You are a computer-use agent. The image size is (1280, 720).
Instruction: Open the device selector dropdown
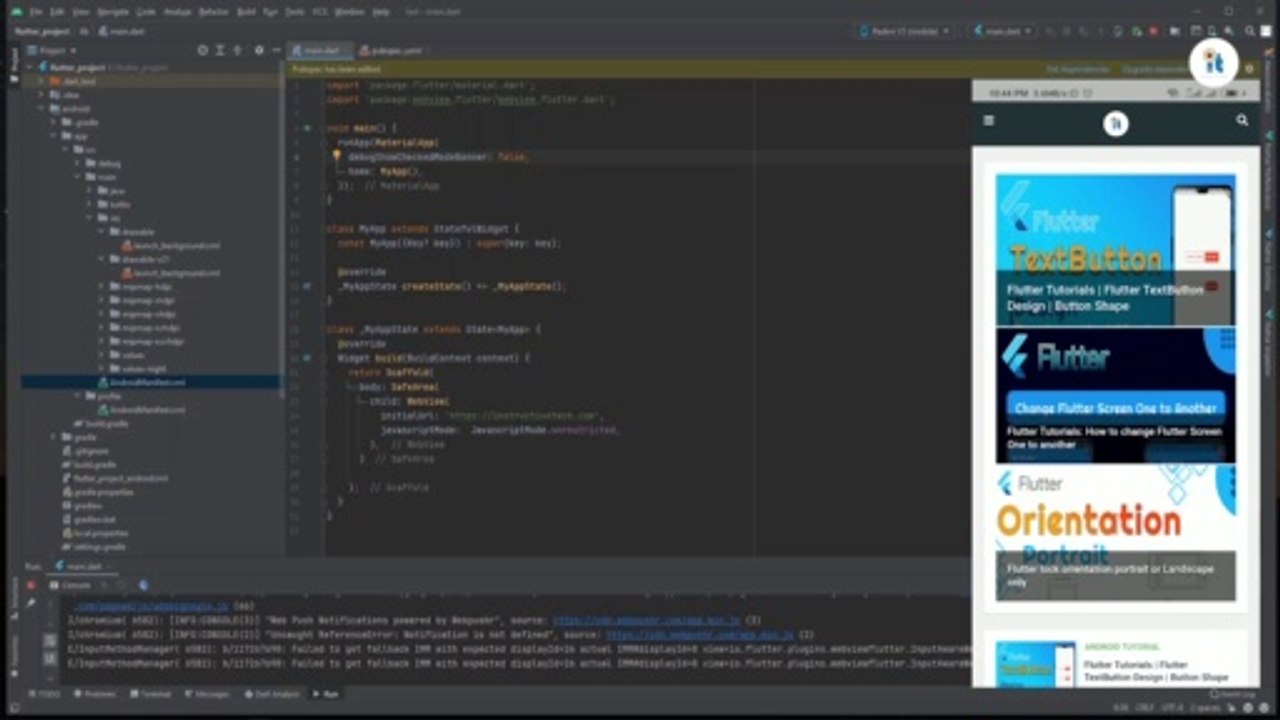point(903,31)
